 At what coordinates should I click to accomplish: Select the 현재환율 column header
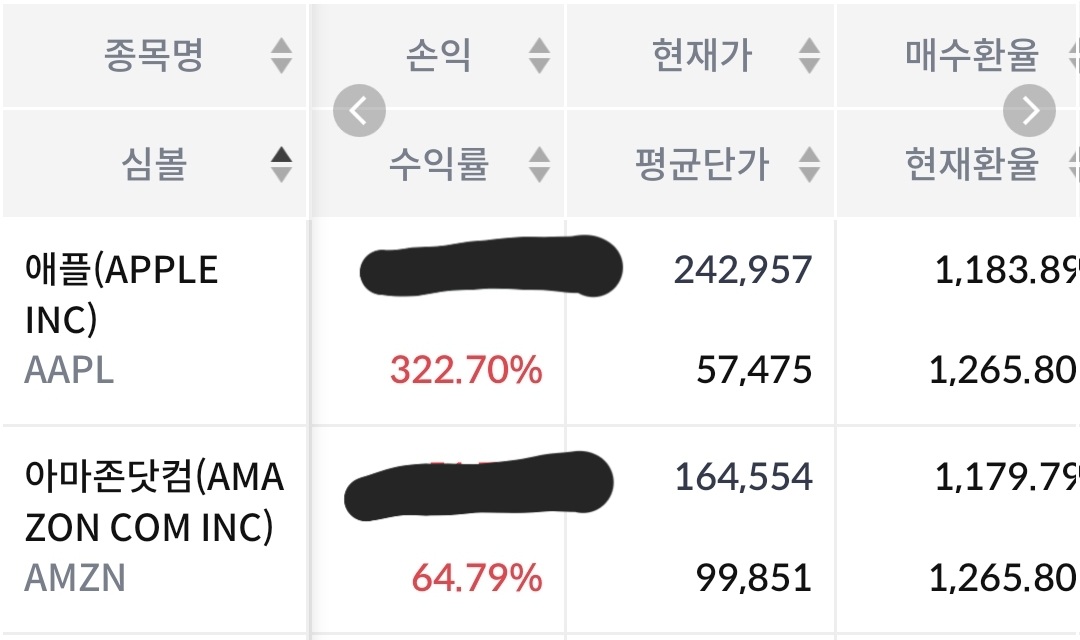tap(971, 164)
